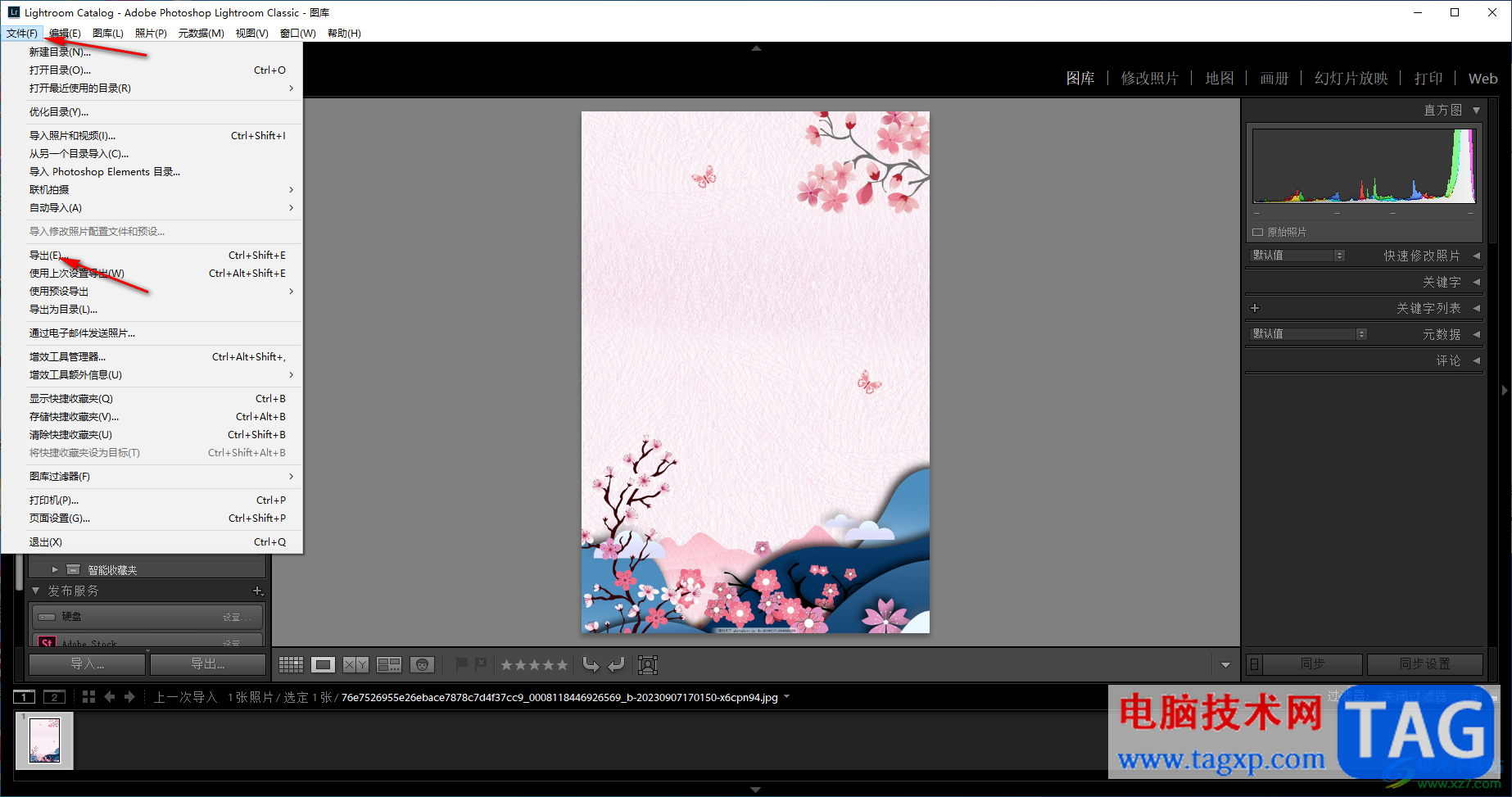Switch to Grid view

(x=291, y=664)
